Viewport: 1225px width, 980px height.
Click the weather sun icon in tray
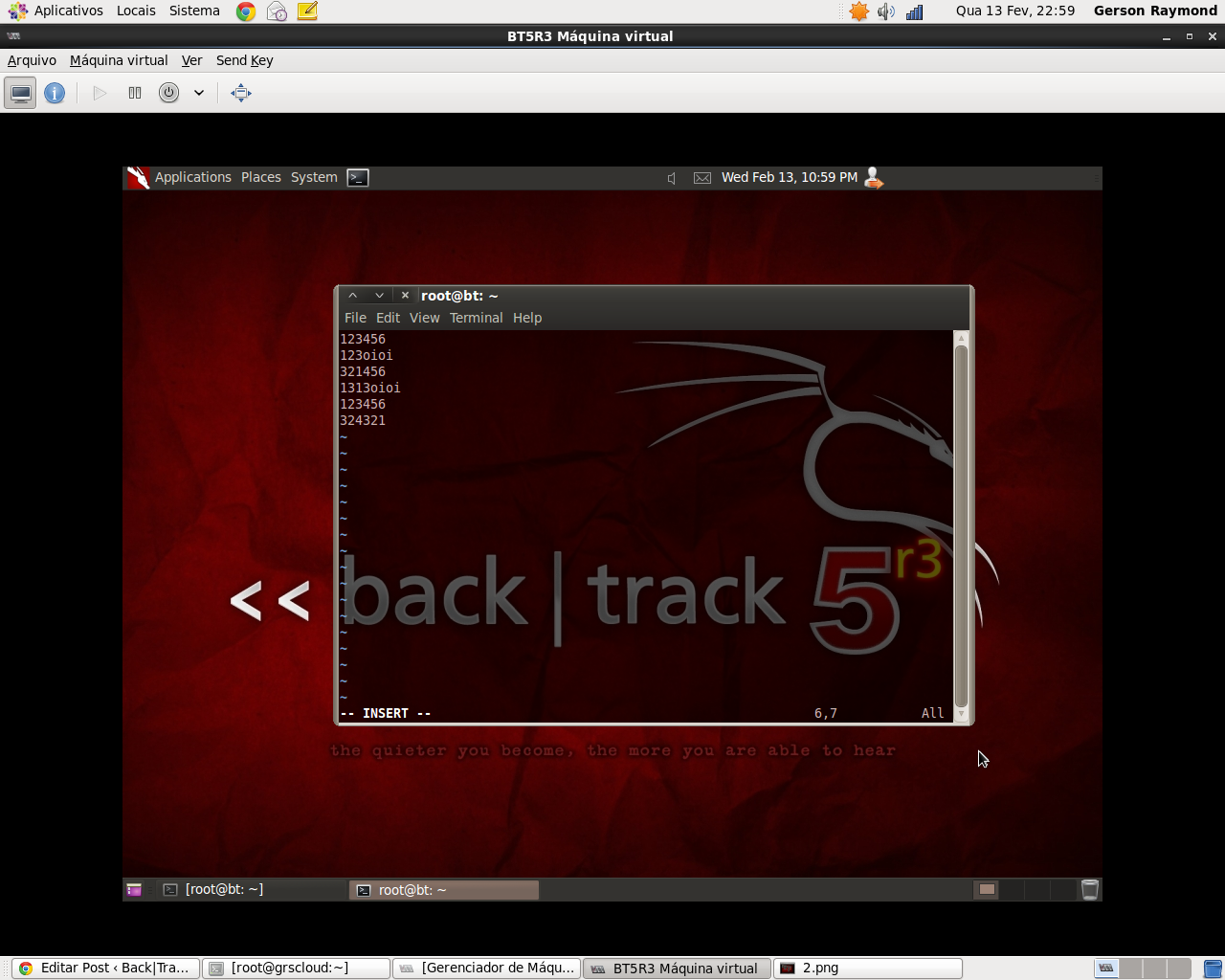point(859,11)
